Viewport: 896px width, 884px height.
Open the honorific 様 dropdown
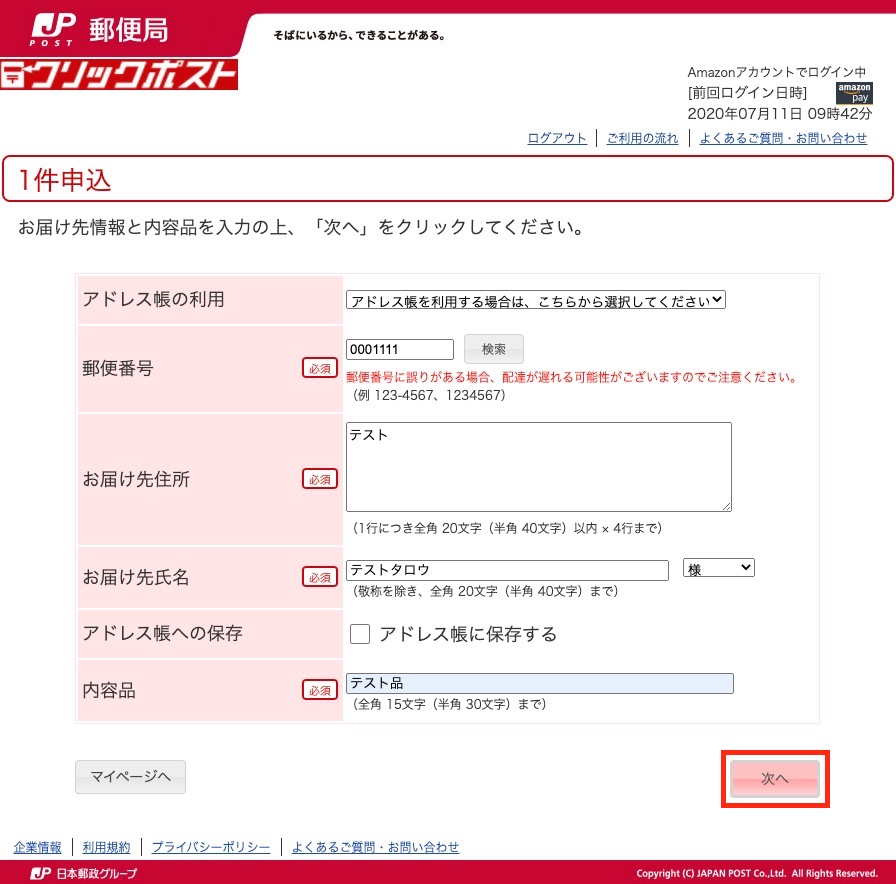point(718,567)
